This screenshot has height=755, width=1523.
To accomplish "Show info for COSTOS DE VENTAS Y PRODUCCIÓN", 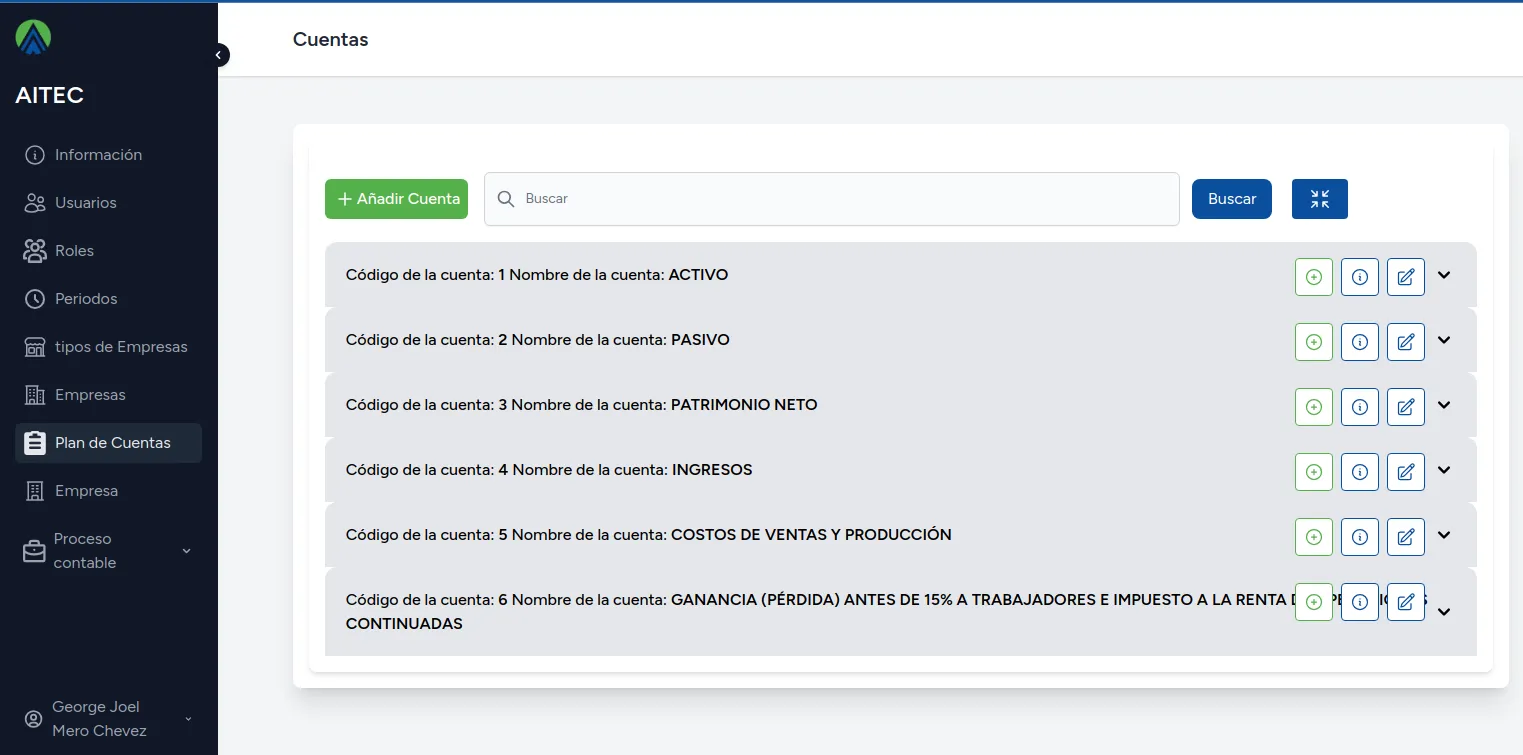I will pos(1360,537).
